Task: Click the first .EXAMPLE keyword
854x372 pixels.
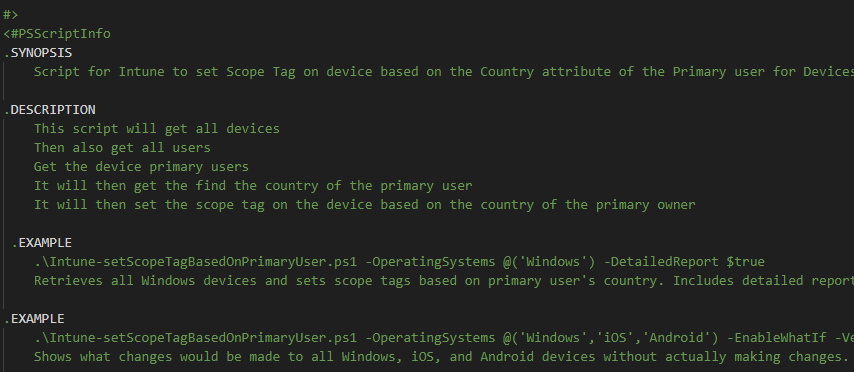Action: (41, 242)
